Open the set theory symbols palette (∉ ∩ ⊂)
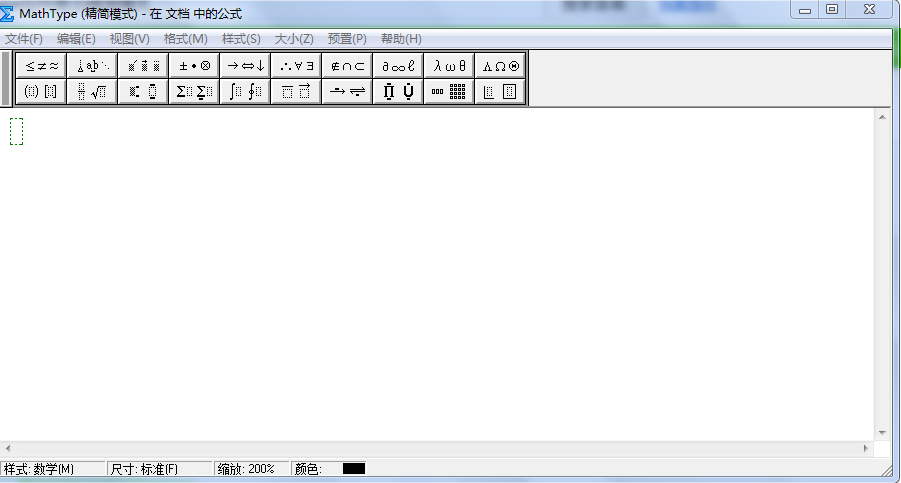Viewport: 901px width, 483px height. click(347, 66)
